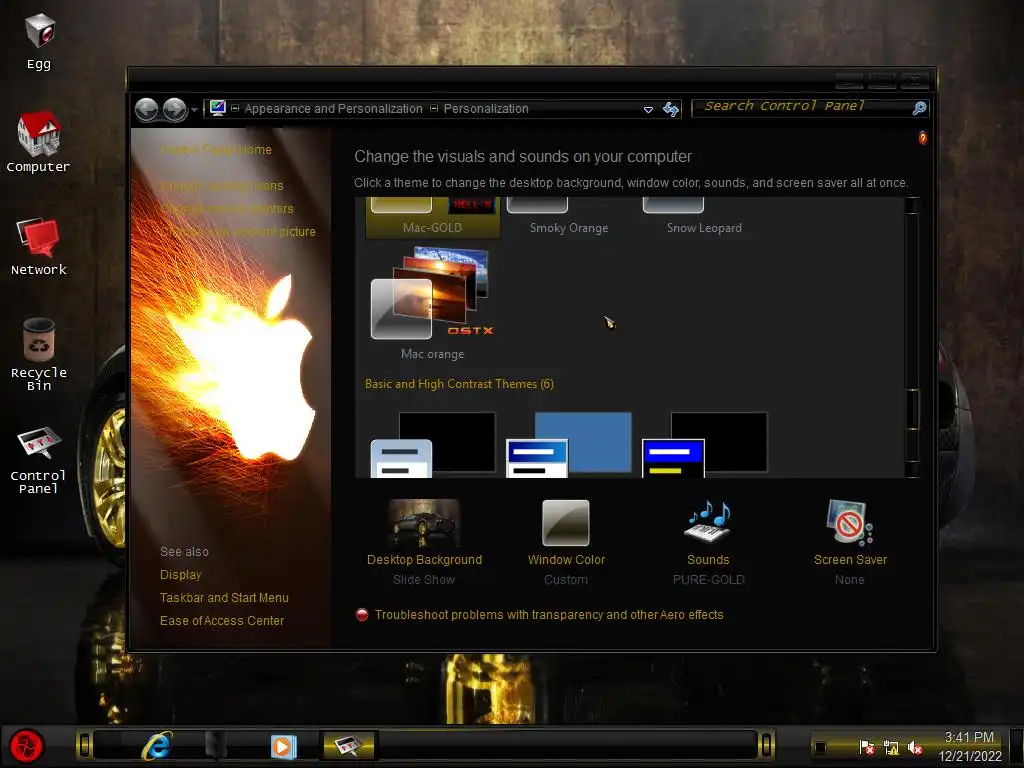Click the None text under Screen Saver
1024x768 pixels.
850,580
